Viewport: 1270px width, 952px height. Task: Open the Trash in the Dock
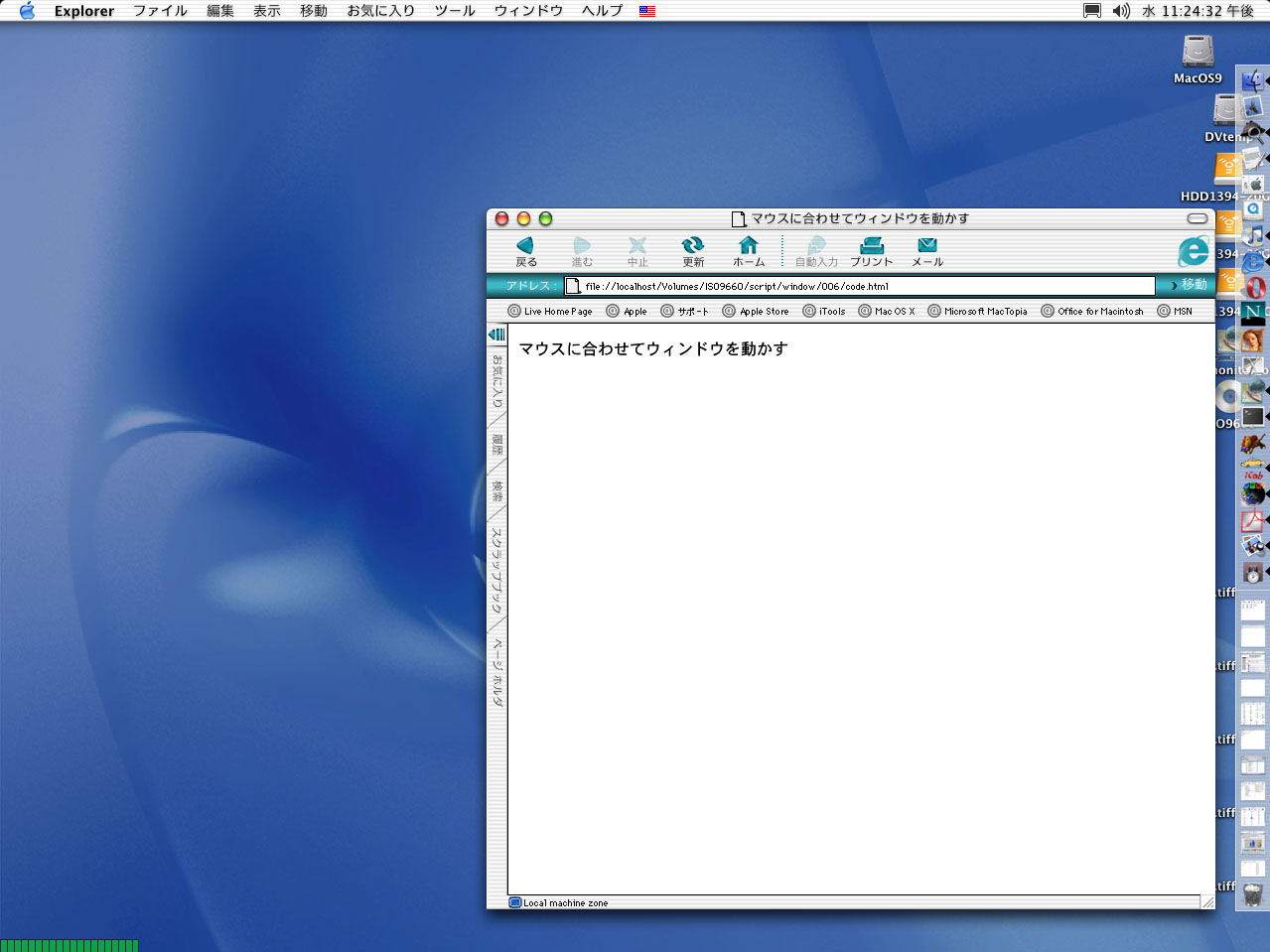(1253, 893)
